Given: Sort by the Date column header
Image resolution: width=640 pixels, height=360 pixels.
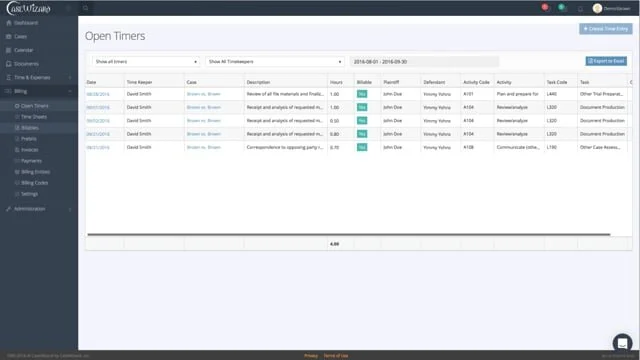Looking at the screenshot, I should [x=91, y=82].
